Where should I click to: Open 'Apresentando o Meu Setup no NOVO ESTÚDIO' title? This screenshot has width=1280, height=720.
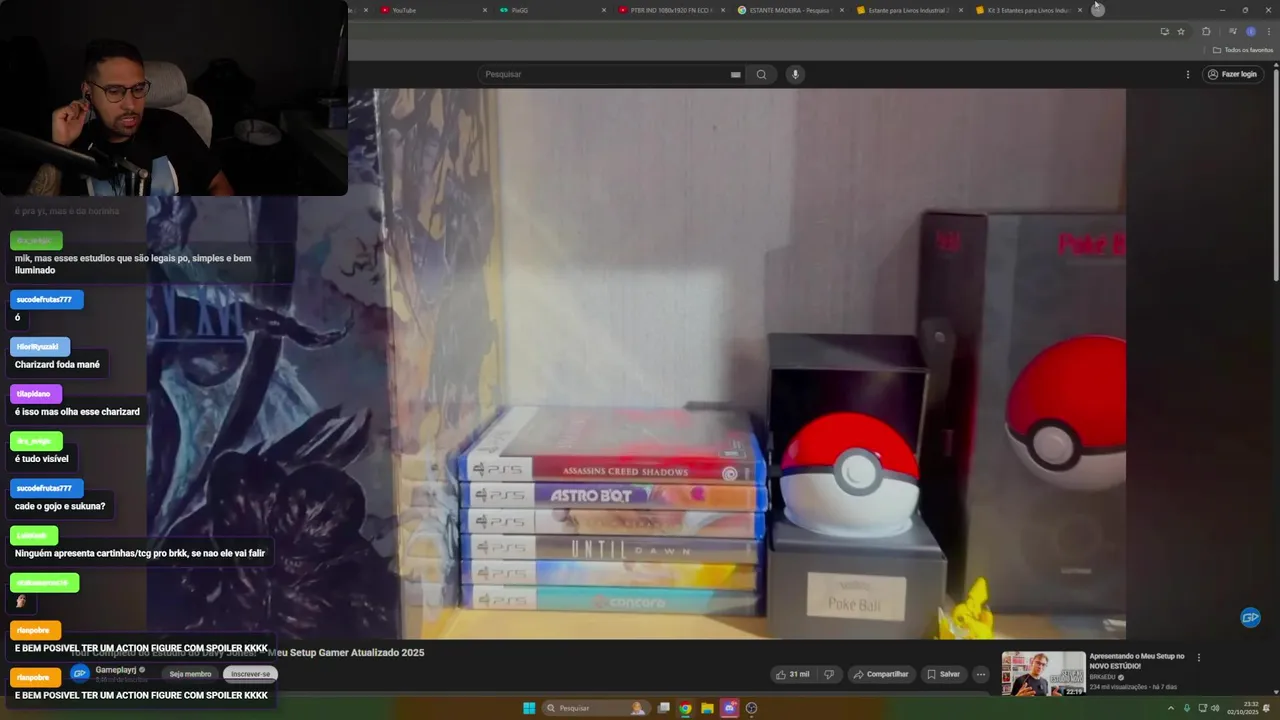pos(1137,661)
